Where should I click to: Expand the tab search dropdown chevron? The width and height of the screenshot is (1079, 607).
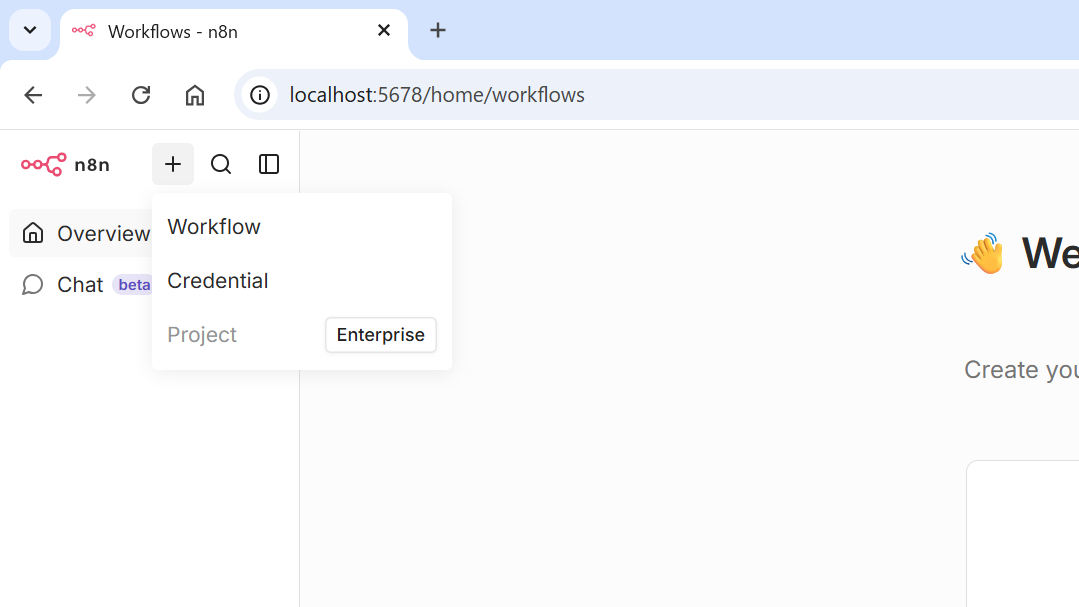click(x=30, y=30)
